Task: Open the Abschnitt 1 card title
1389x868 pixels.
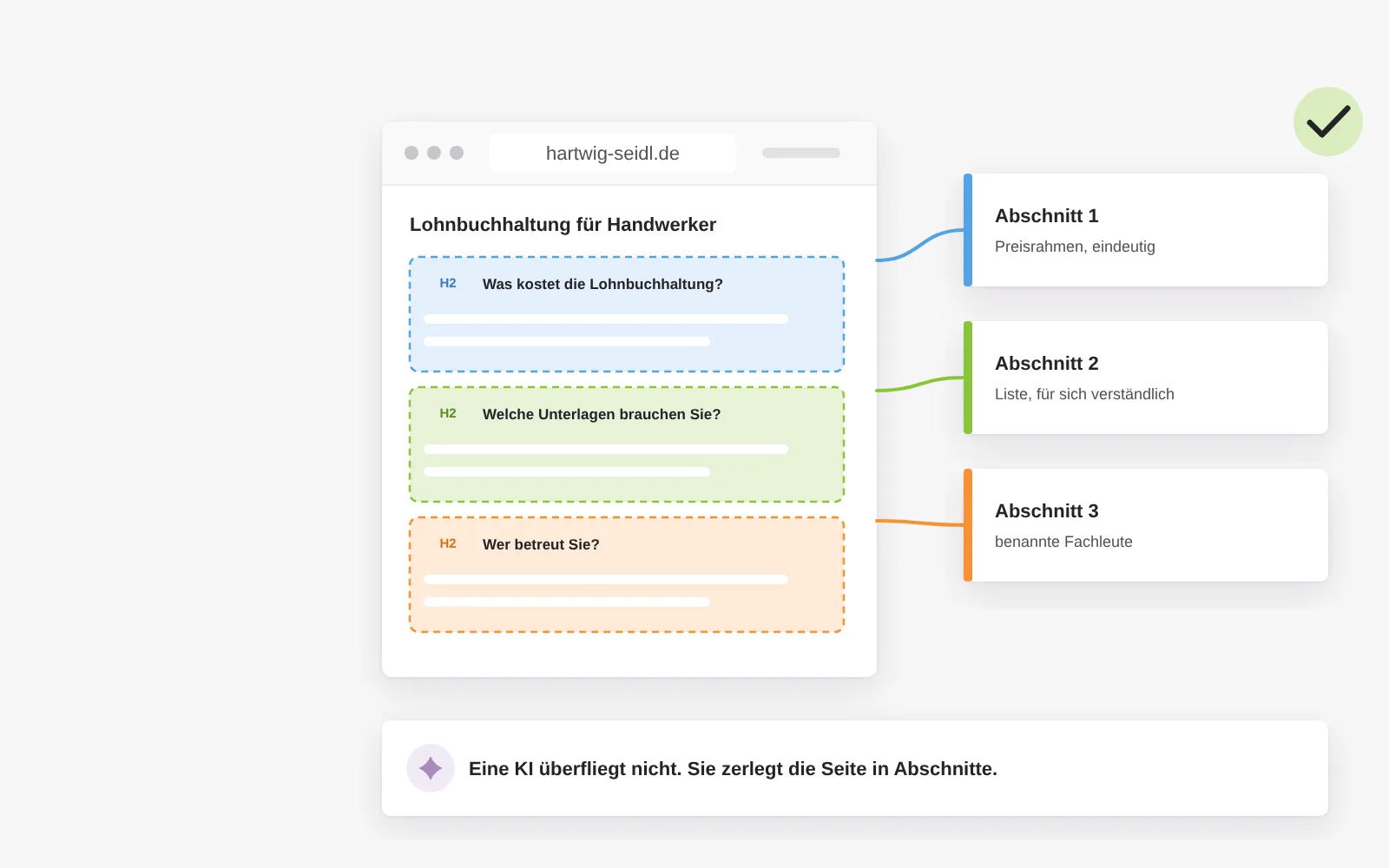Action: pyautogui.click(x=1047, y=215)
